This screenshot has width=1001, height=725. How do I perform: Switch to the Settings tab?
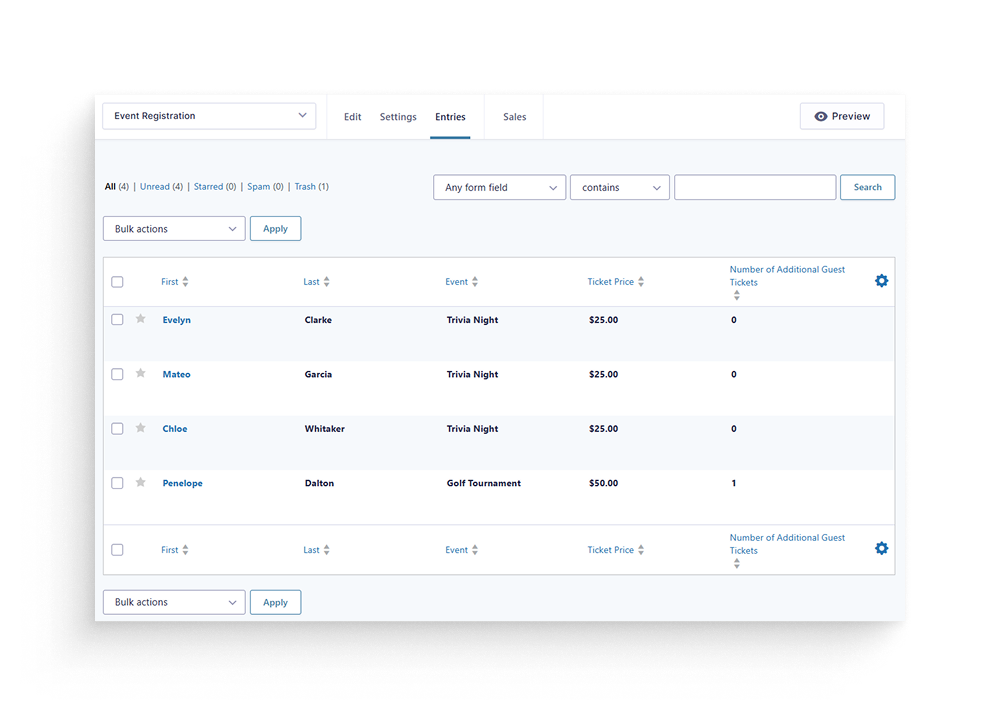(398, 117)
